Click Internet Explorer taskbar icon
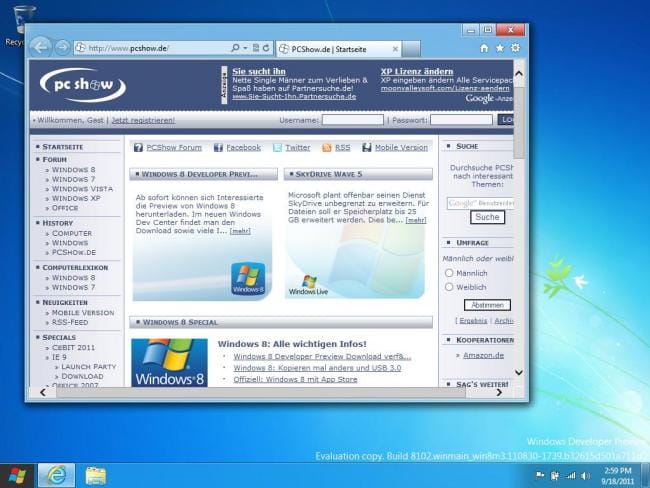Viewport: 650px width, 488px height. click(57, 475)
